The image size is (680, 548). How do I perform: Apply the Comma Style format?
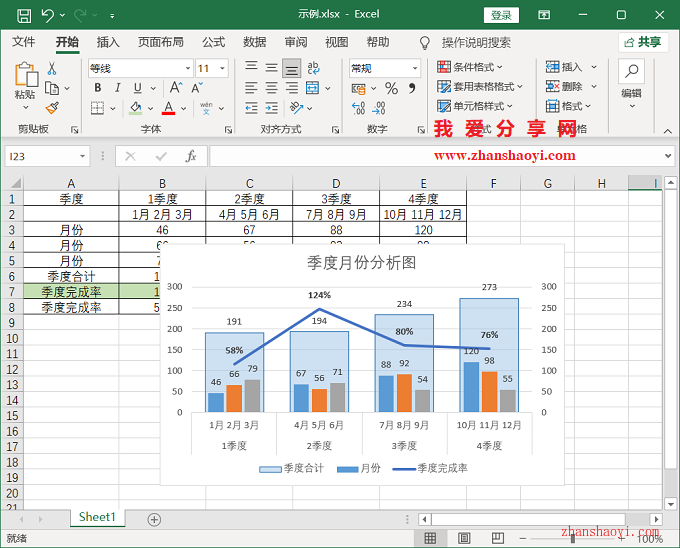click(412, 88)
